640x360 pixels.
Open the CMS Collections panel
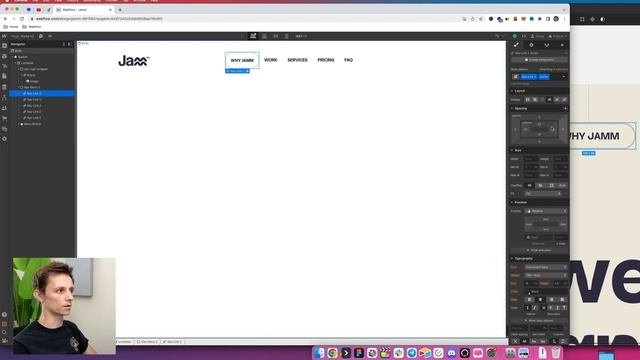coord(4,87)
